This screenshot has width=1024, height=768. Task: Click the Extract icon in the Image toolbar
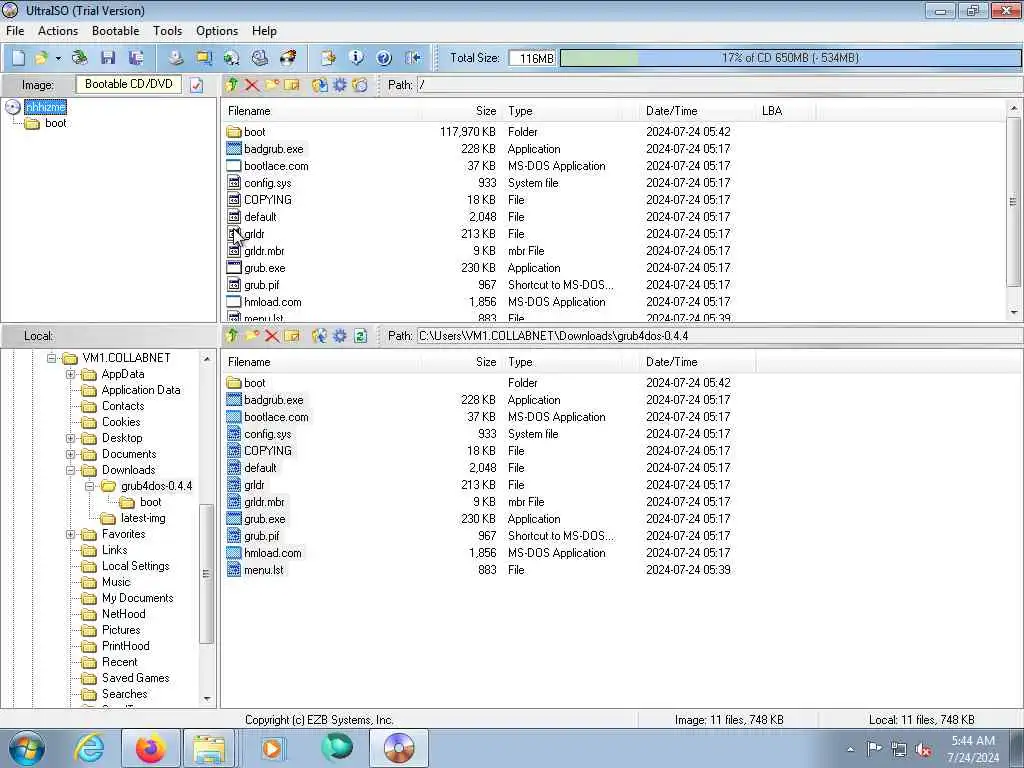(x=319, y=85)
